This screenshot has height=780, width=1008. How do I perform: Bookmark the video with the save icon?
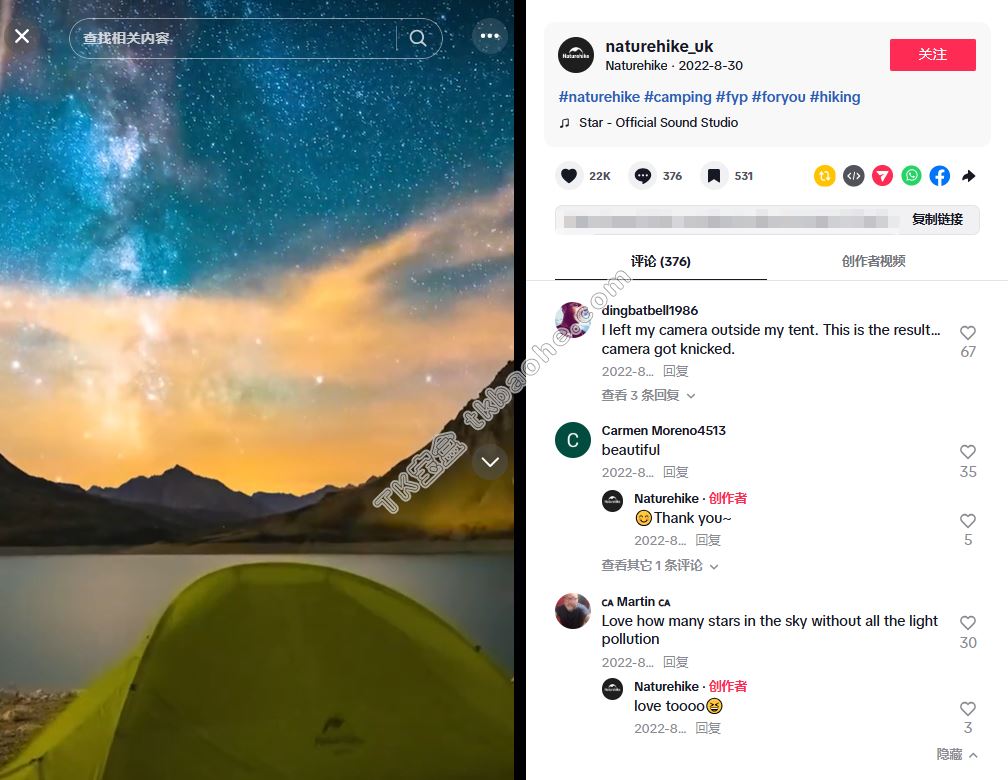pos(714,176)
